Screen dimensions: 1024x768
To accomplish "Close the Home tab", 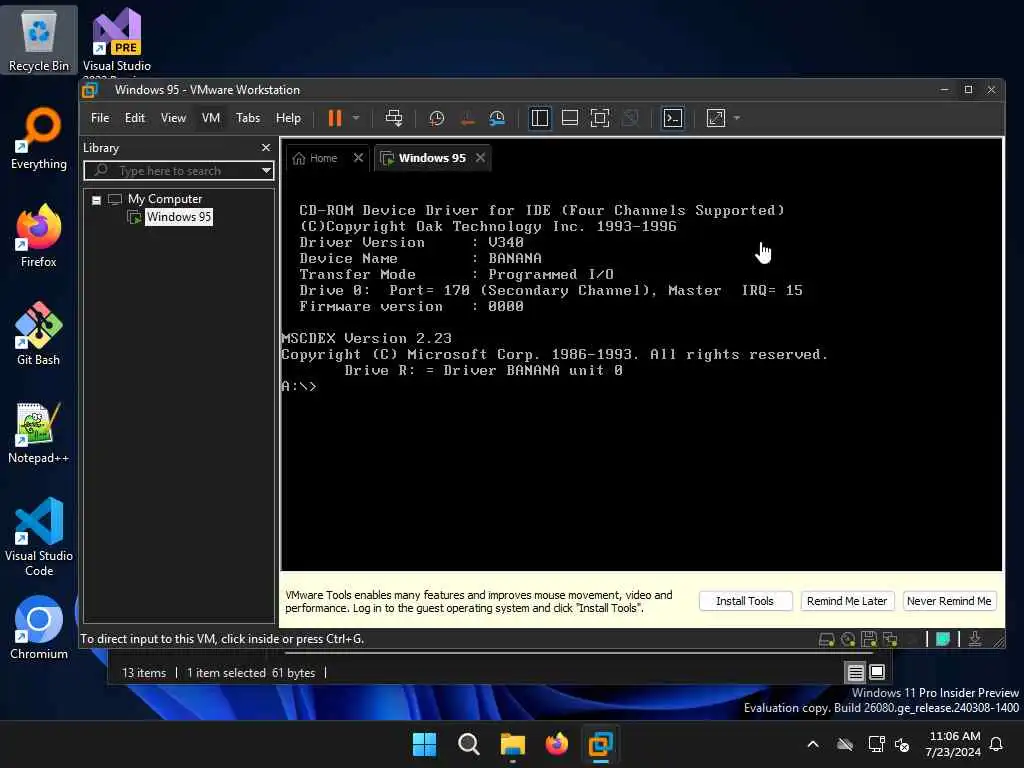I will (x=358, y=157).
